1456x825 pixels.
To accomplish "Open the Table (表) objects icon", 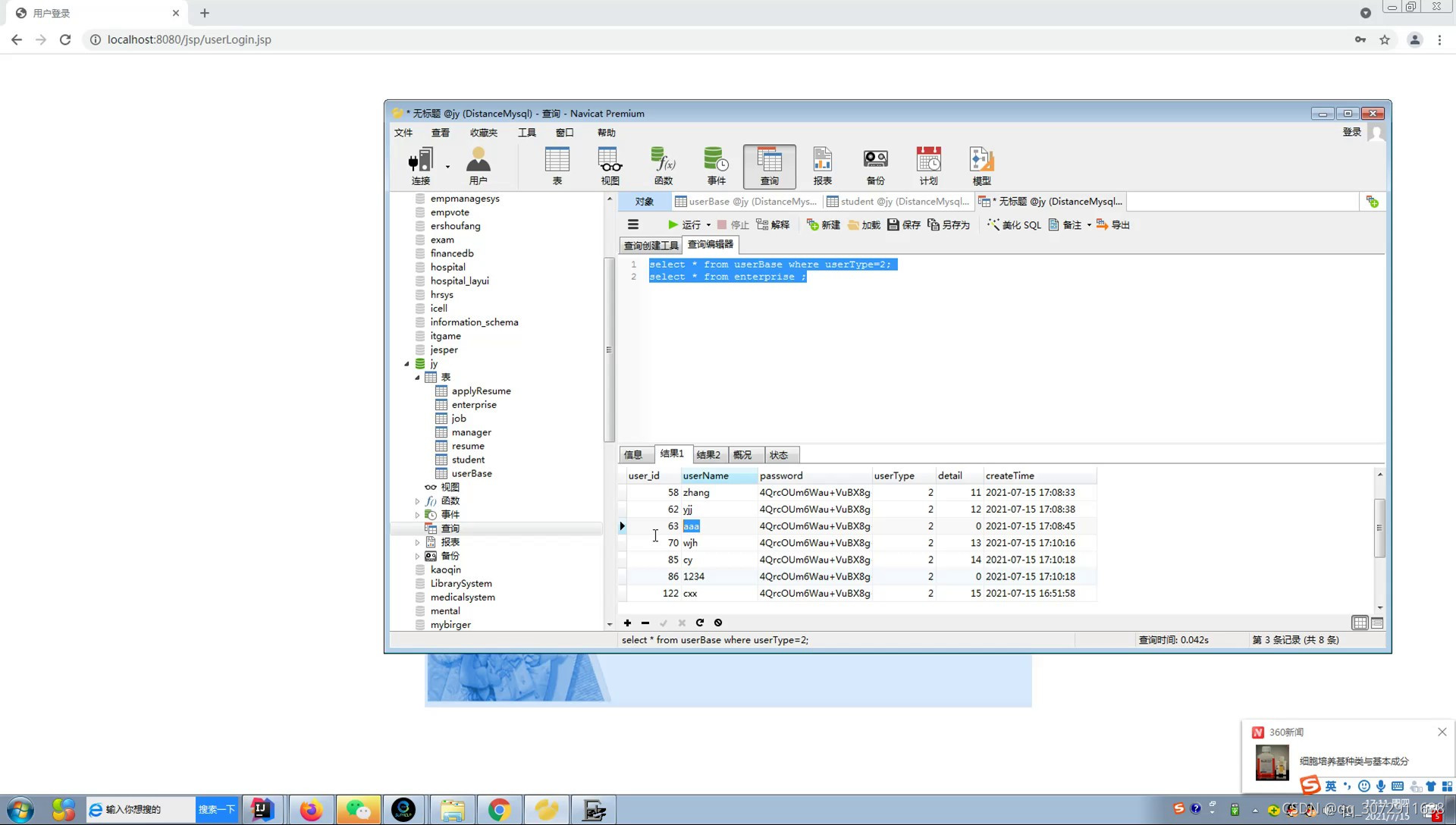I will 557,166.
